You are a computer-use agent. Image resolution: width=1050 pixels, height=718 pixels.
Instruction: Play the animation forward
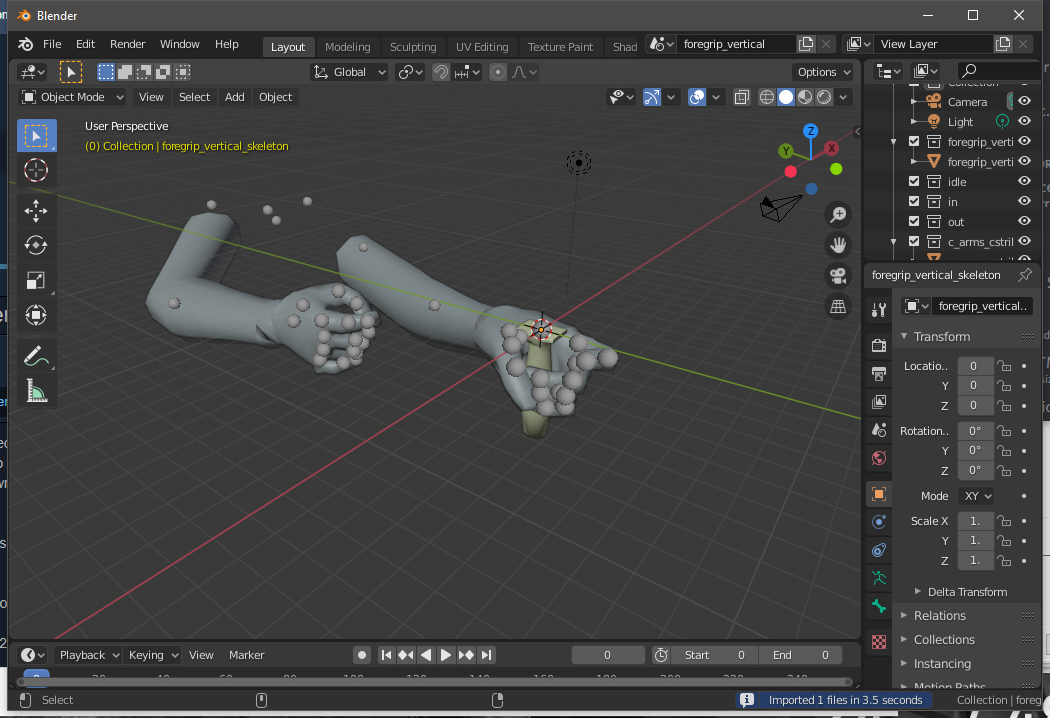[446, 655]
